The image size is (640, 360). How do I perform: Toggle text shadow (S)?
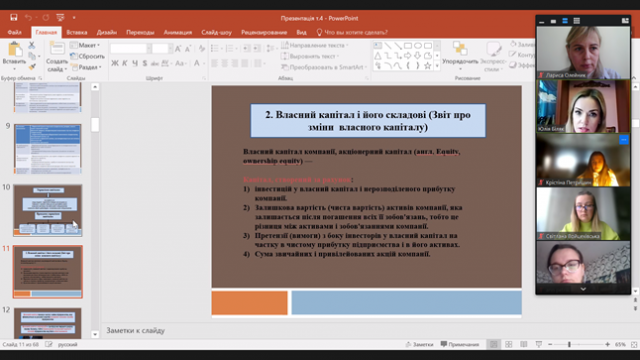144,63
